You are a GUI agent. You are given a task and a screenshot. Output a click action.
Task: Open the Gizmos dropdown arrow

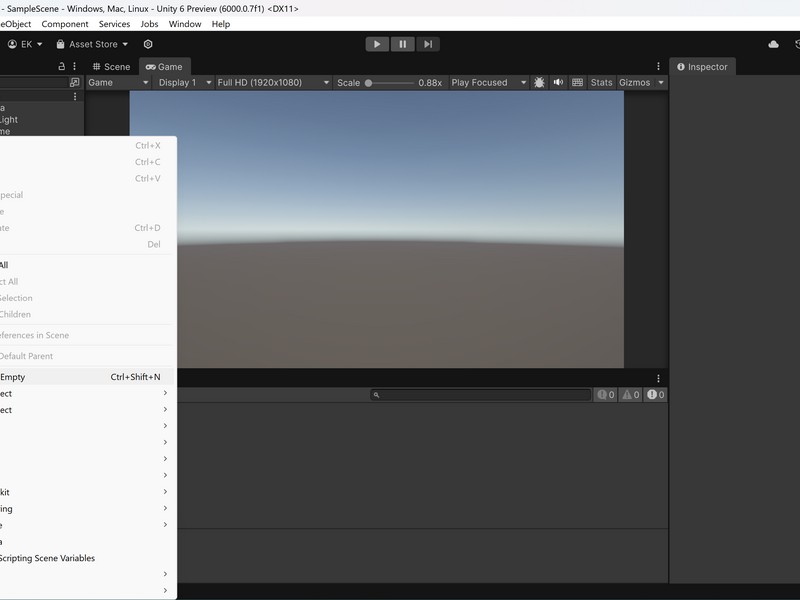(x=661, y=83)
